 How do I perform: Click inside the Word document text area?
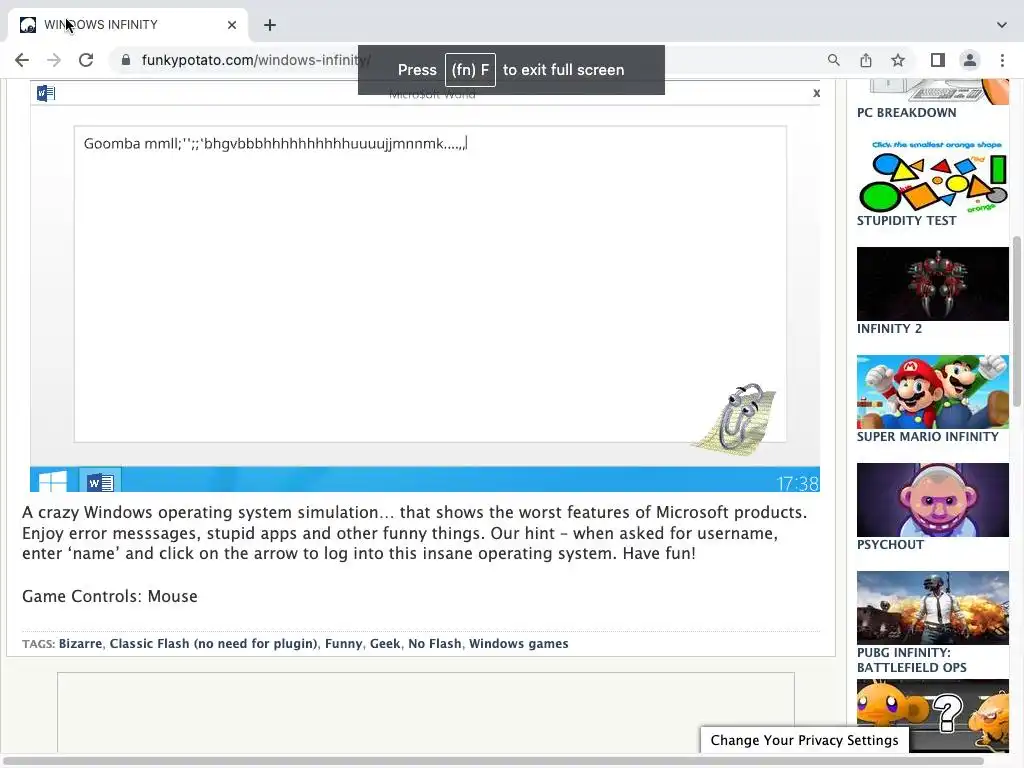pos(430,284)
